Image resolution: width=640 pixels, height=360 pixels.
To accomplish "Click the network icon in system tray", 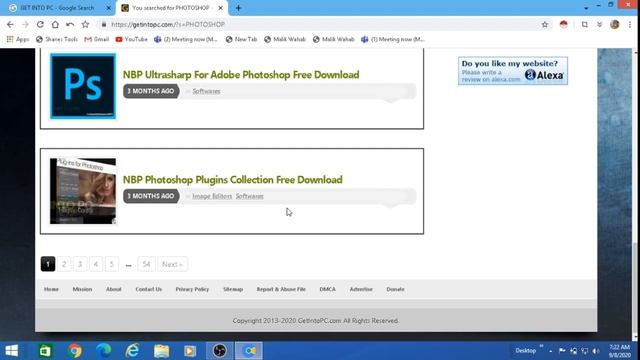I will (585, 351).
